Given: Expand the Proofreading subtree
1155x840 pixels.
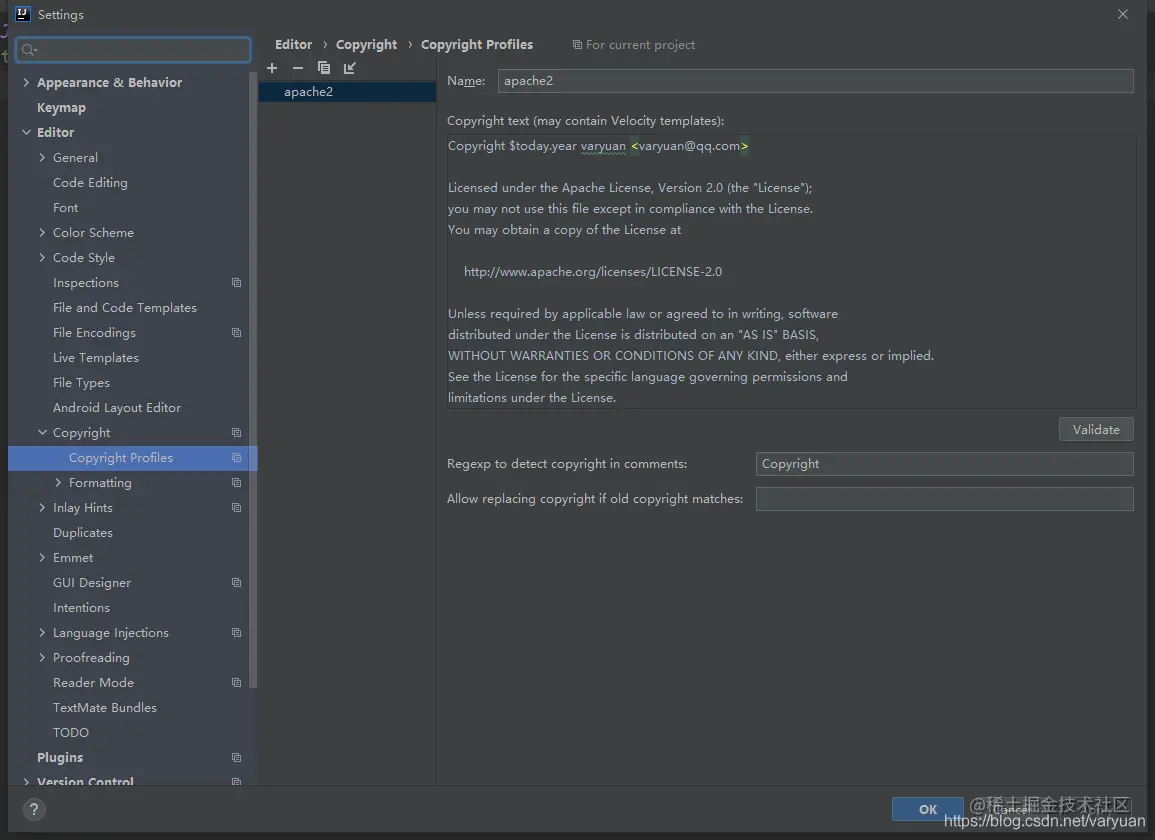Looking at the screenshot, I should tap(42, 657).
